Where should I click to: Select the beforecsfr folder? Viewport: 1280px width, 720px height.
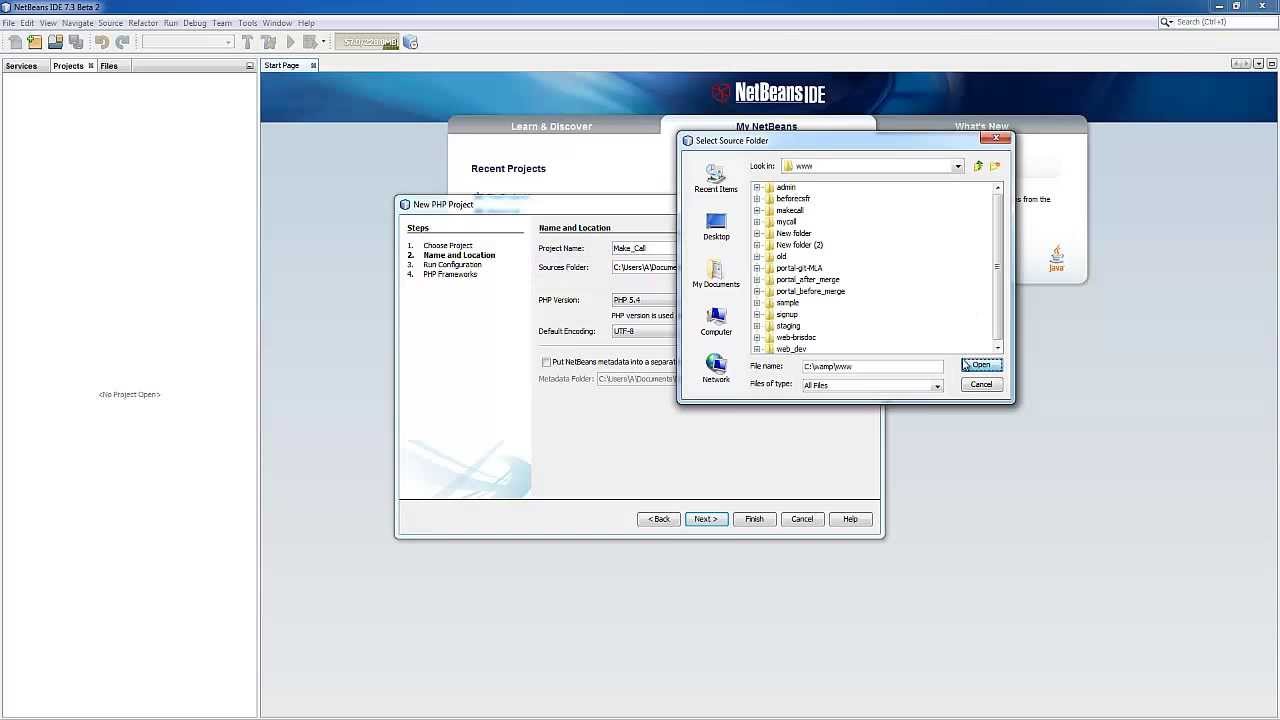[x=793, y=199]
